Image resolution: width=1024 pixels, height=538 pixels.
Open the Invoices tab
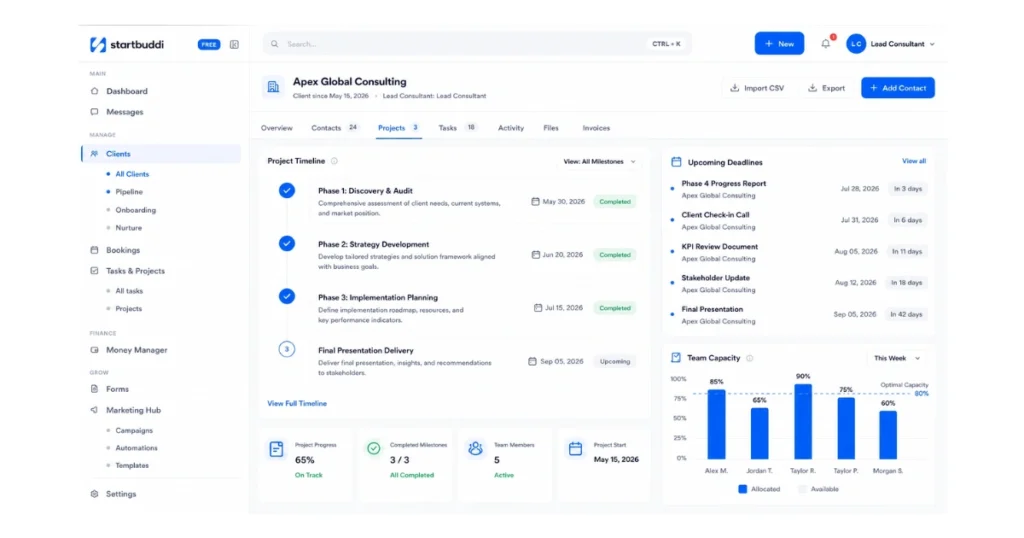click(x=596, y=128)
